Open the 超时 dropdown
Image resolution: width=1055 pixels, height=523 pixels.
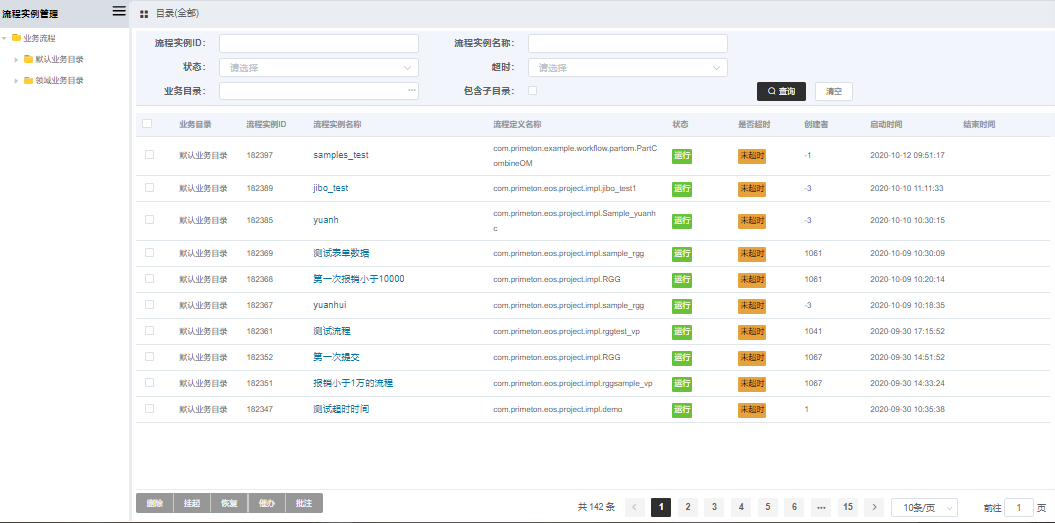coord(627,68)
